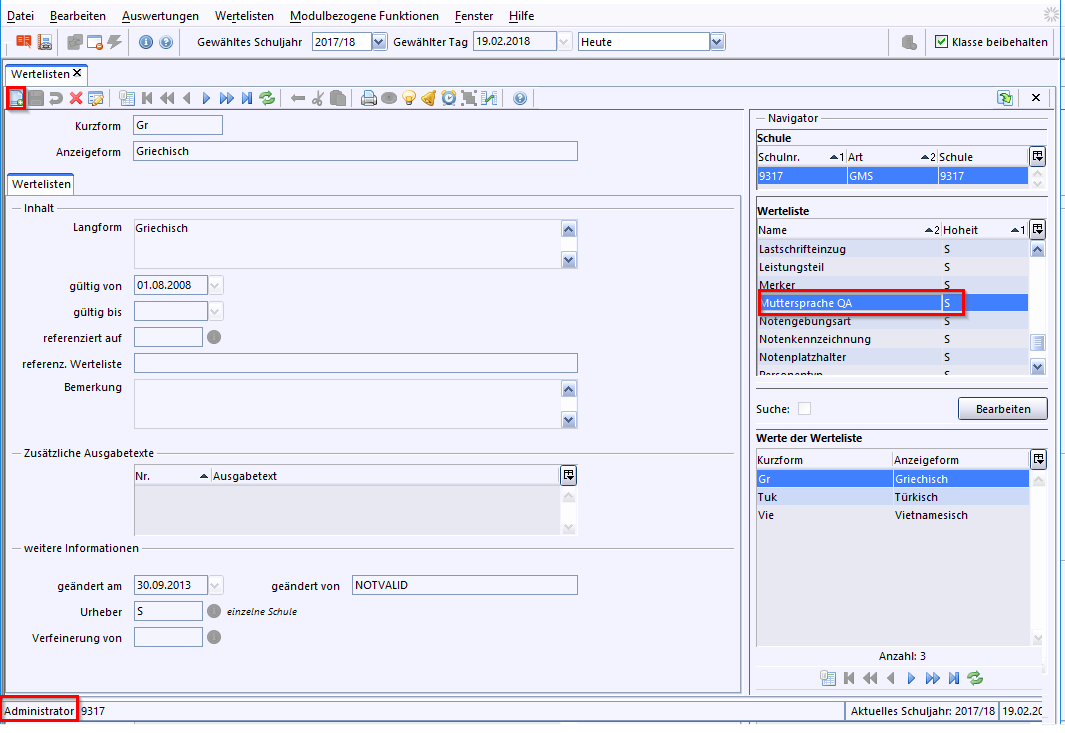Viewport: 1065px width, 733px height.
Task: Click the checklist icon with green checkmark
Action: (489, 99)
